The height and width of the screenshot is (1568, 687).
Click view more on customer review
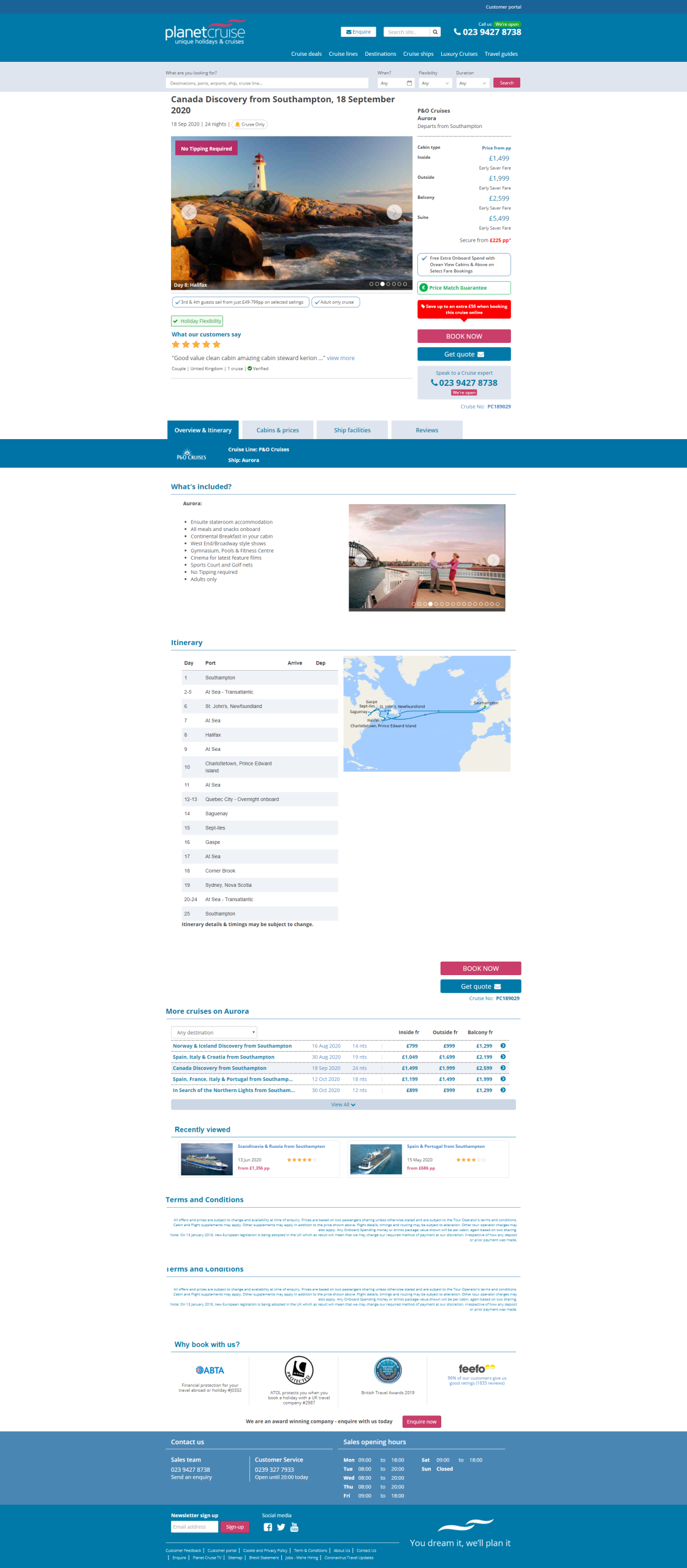tap(340, 358)
